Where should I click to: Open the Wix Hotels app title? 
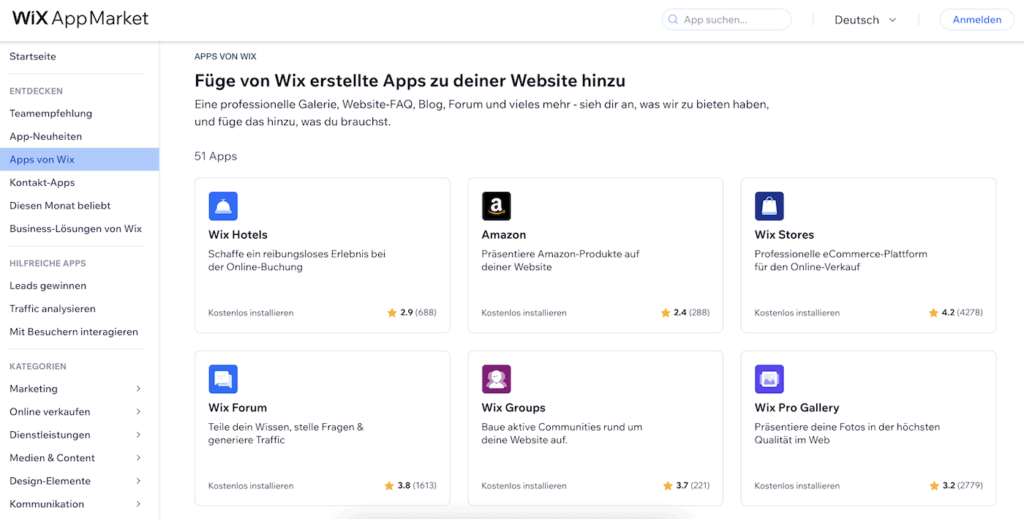pyautogui.click(x=238, y=235)
